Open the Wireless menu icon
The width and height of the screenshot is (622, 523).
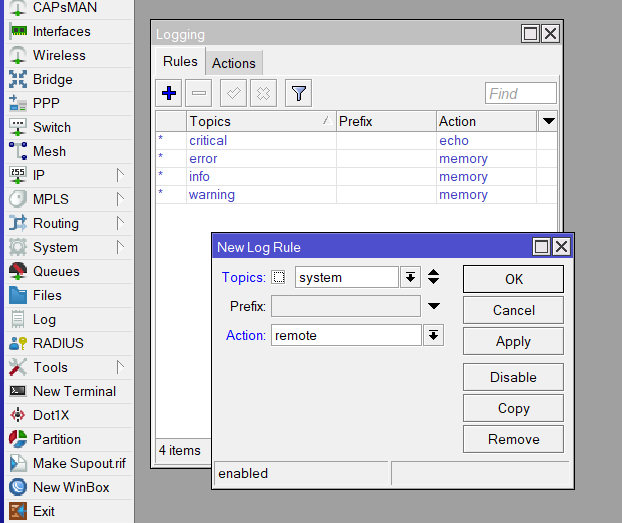(x=18, y=55)
